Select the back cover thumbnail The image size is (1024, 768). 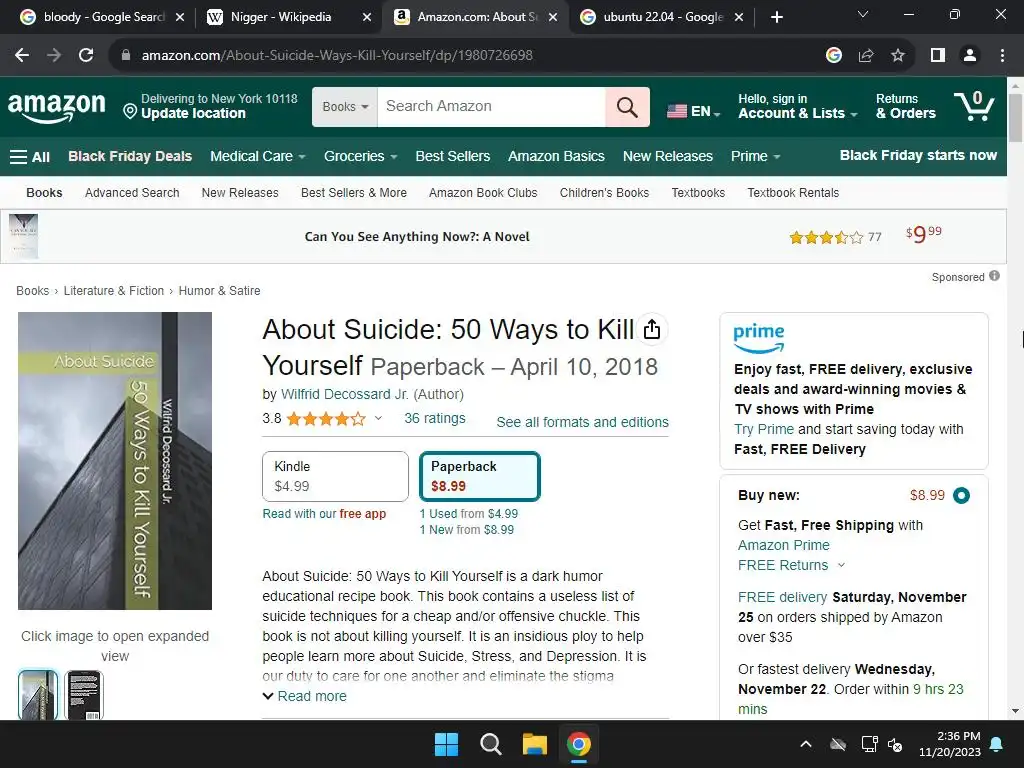point(84,695)
